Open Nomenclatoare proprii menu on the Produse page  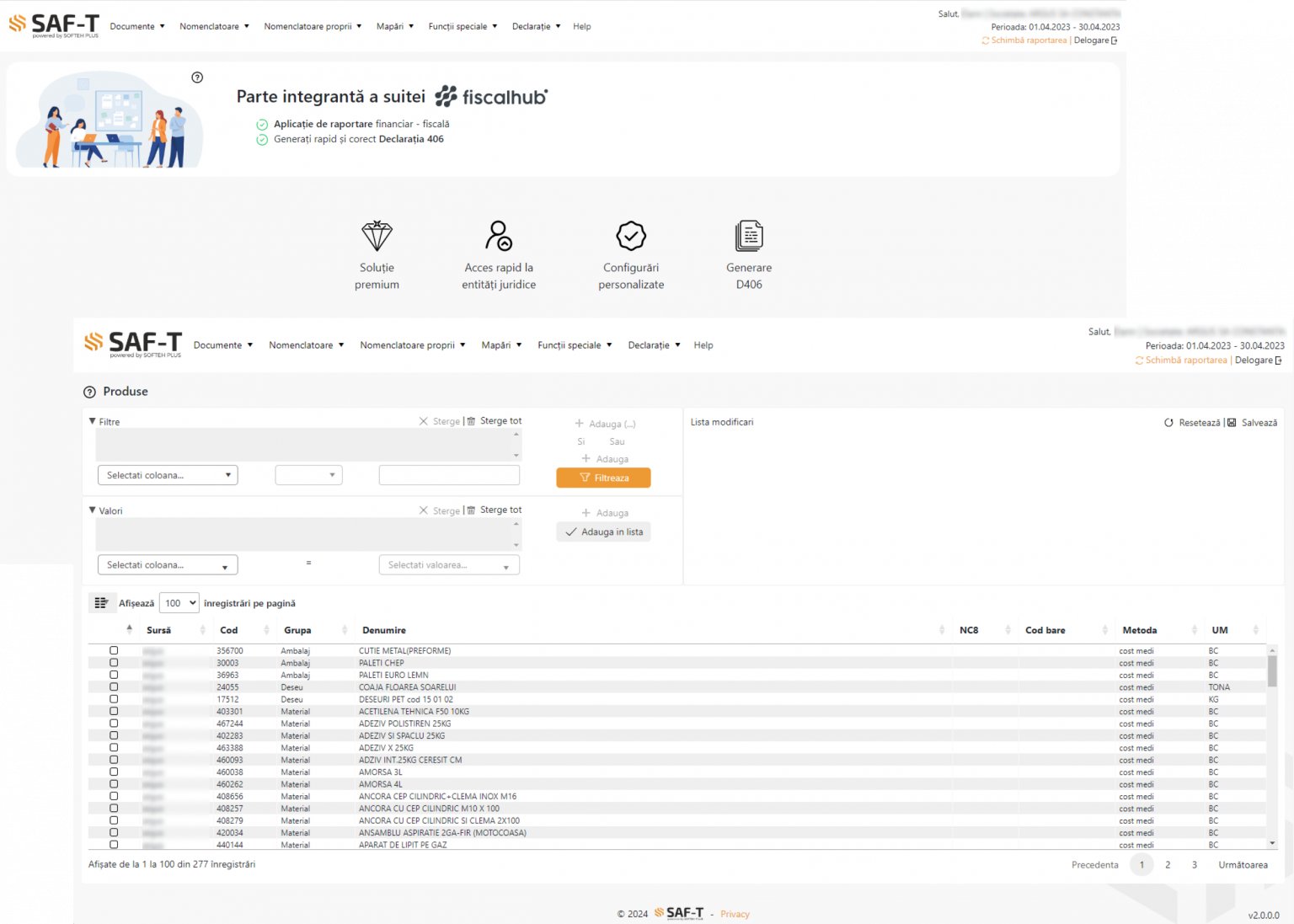(413, 345)
